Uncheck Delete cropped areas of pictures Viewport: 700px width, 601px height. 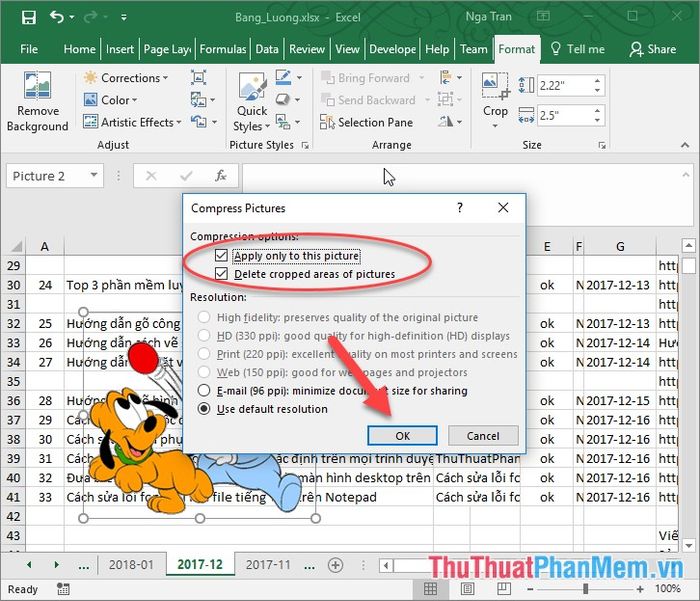coord(222,274)
